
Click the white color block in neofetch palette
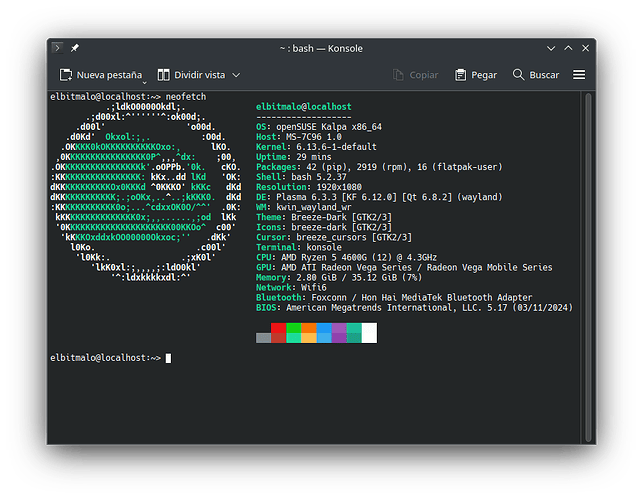369,332
